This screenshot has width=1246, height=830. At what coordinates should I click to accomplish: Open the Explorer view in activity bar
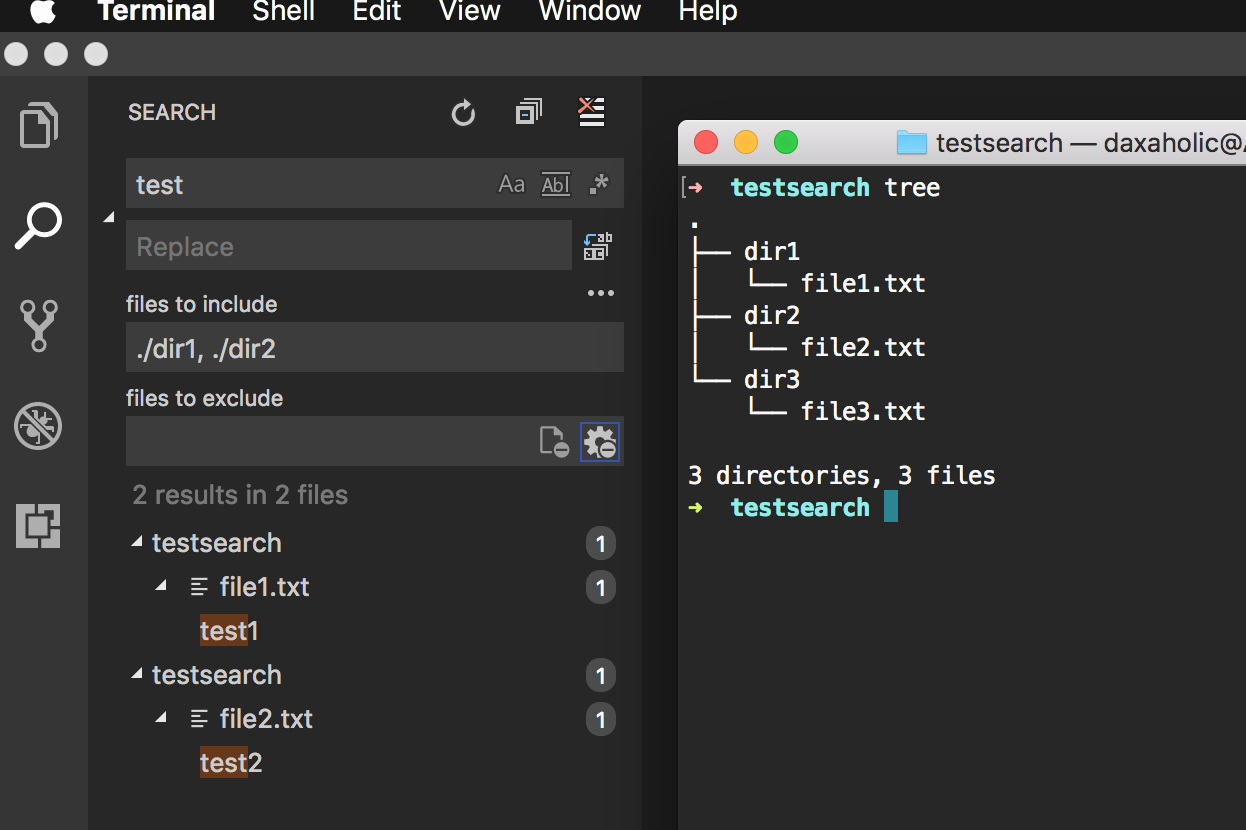pos(39,126)
